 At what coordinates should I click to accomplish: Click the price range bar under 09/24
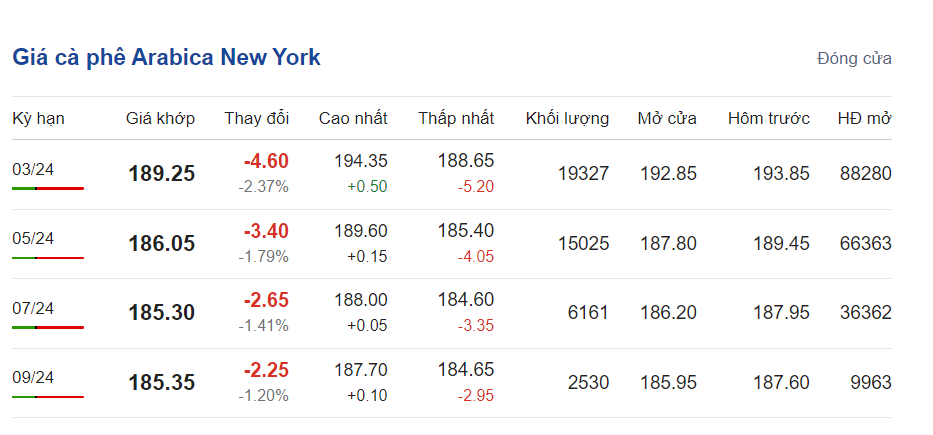pyautogui.click(x=48, y=396)
